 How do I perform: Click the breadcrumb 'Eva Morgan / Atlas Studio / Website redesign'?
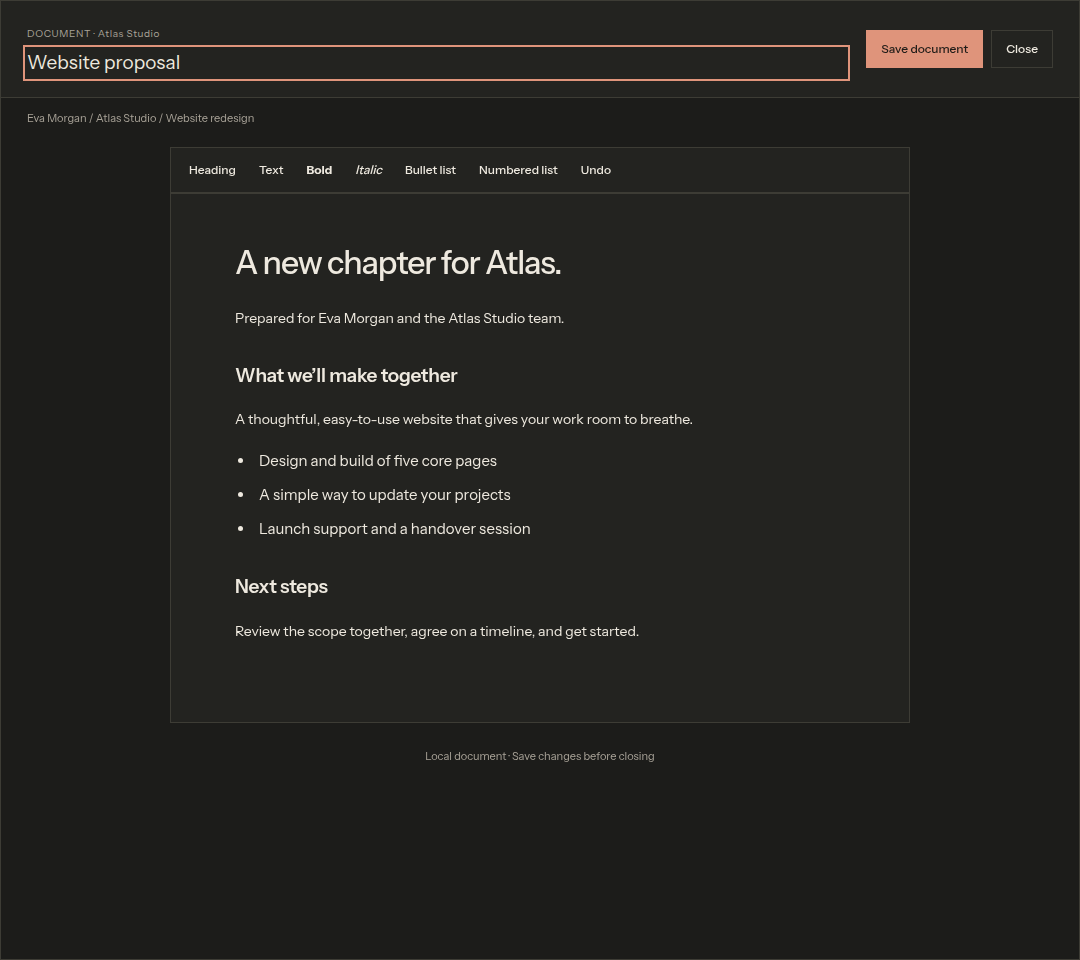tap(141, 118)
